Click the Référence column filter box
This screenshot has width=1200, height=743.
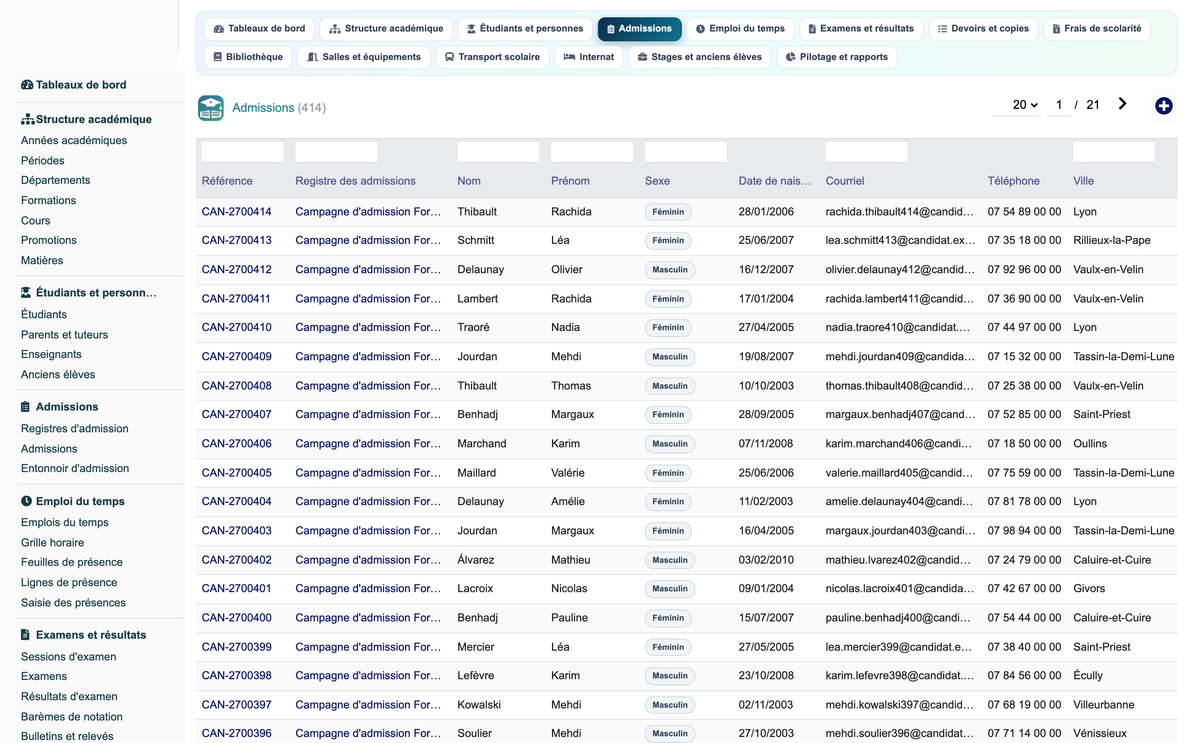click(x=242, y=152)
